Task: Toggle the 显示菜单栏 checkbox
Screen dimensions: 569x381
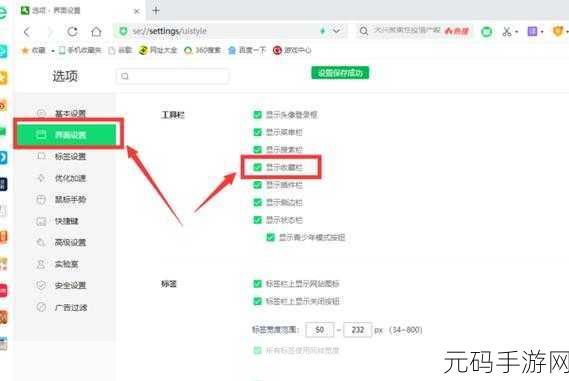Action: (x=257, y=132)
